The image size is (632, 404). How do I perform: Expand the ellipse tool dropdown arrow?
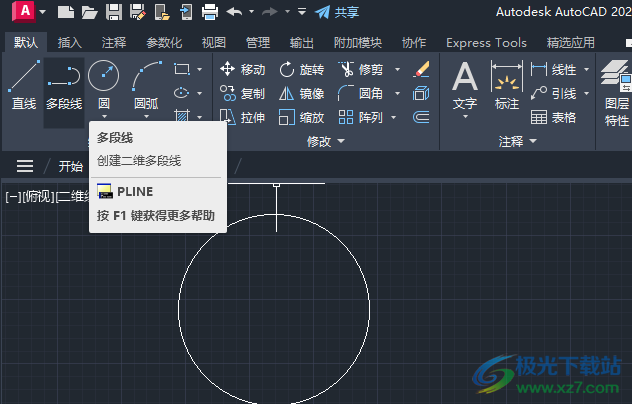[200, 93]
